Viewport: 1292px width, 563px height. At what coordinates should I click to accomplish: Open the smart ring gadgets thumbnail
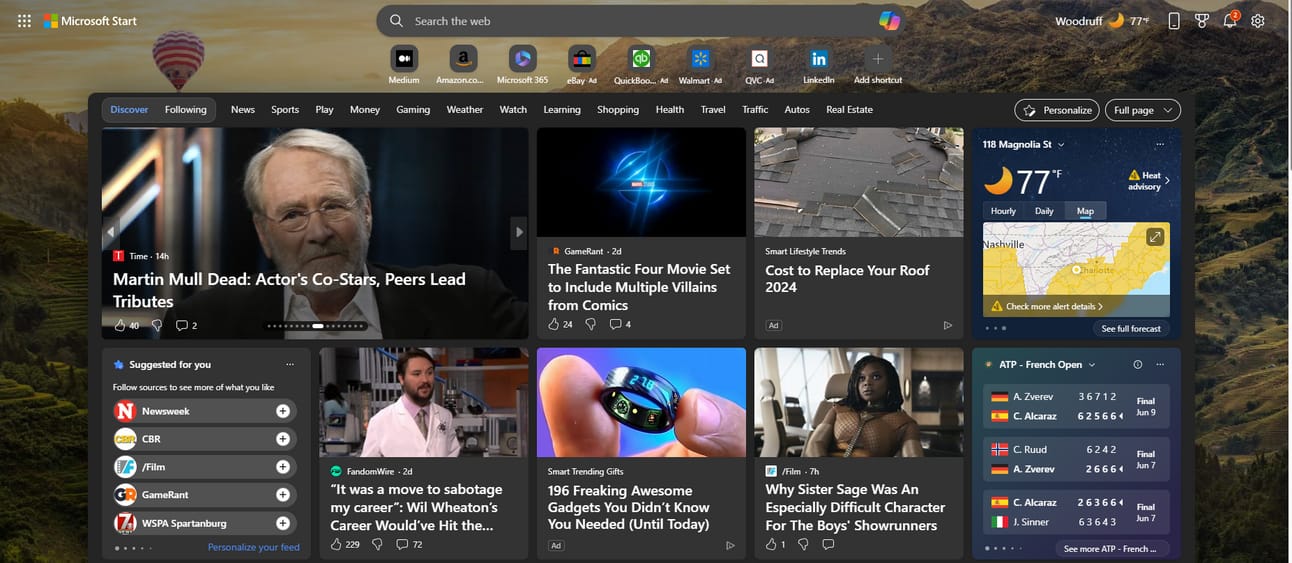pyautogui.click(x=641, y=402)
